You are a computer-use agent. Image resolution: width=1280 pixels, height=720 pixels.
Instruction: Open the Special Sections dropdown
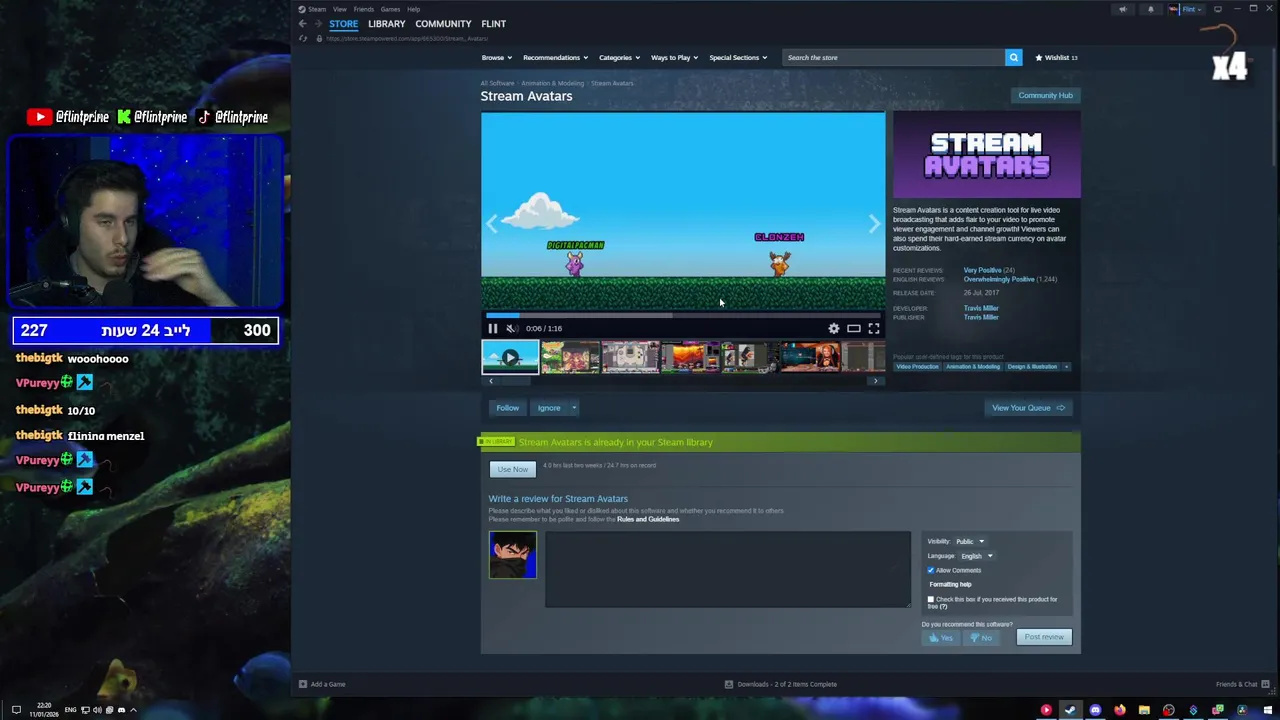tap(738, 57)
